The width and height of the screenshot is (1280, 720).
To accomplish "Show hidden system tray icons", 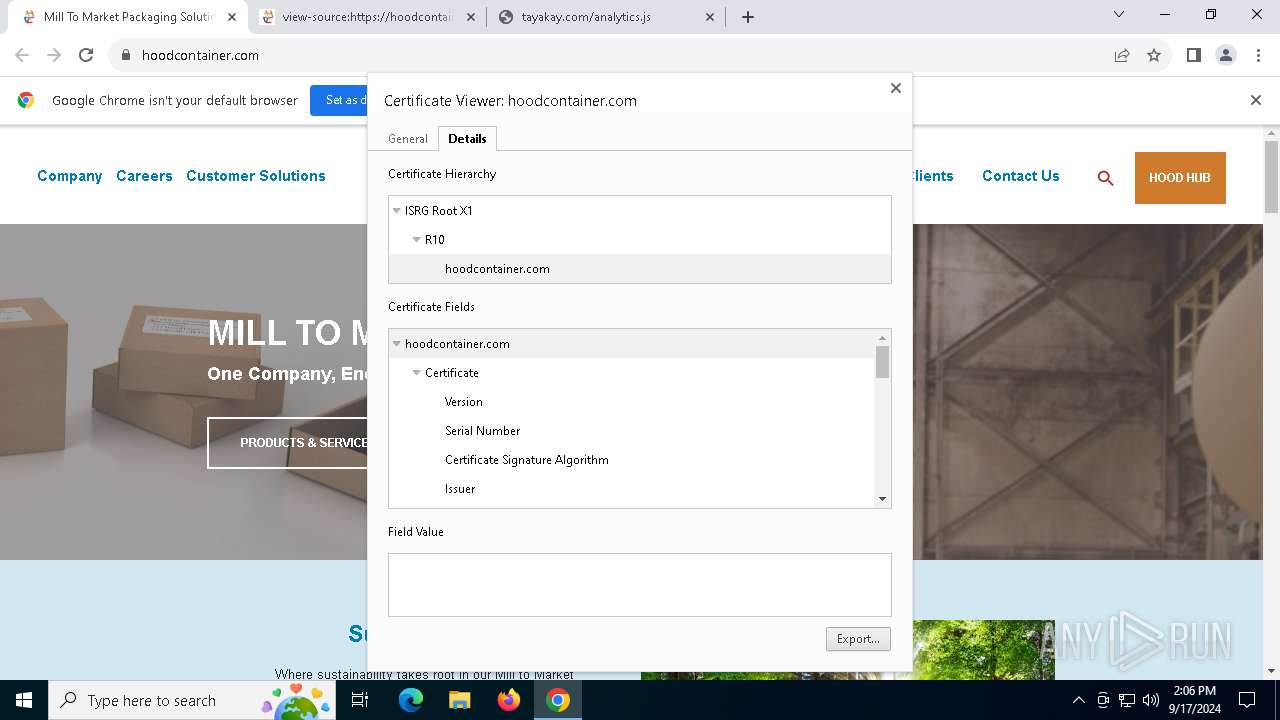I will (1078, 700).
